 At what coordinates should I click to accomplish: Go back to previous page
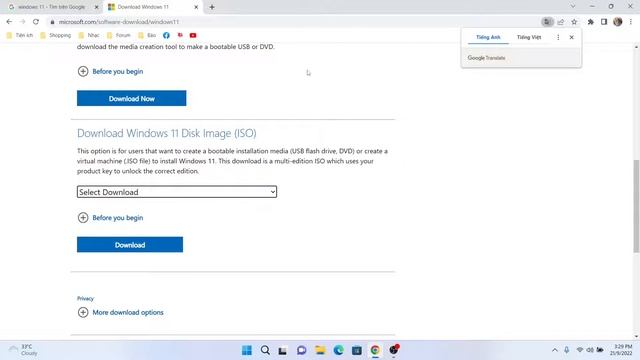[9, 22]
